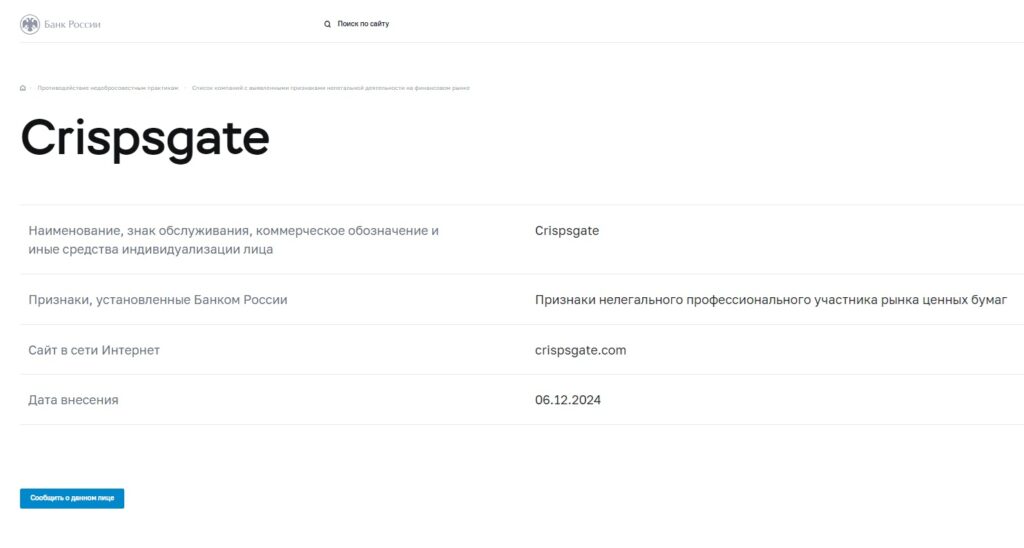Click the "Банк России" logo text

click(x=72, y=24)
